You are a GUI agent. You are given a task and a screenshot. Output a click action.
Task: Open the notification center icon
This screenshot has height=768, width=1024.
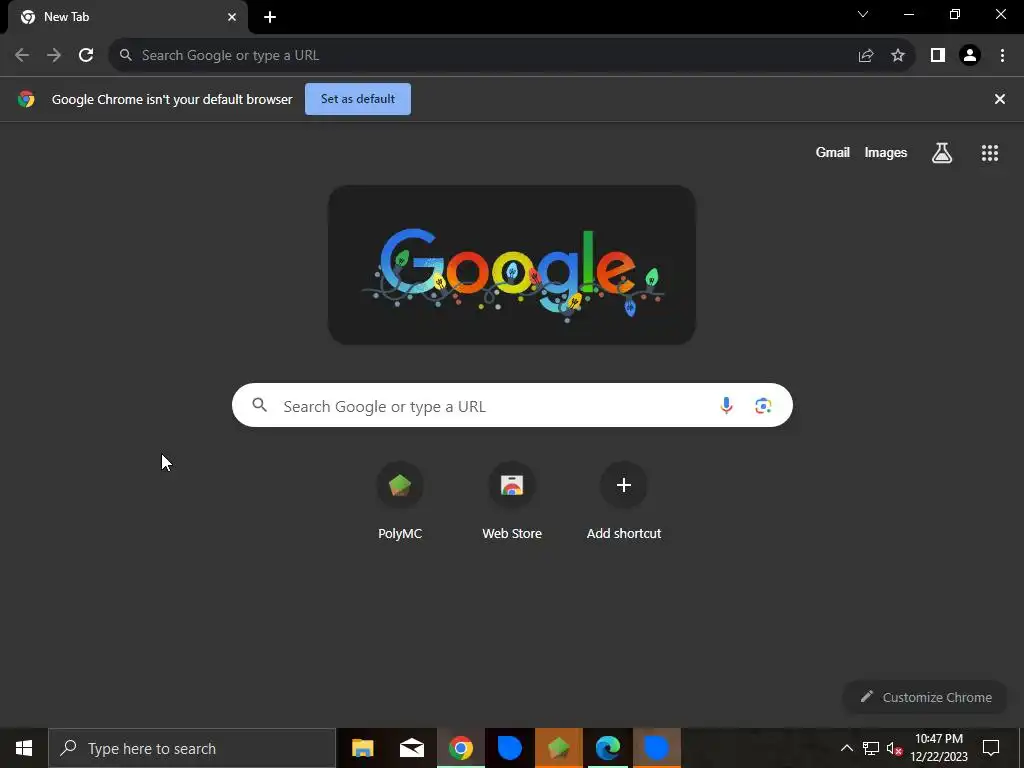[x=991, y=748]
